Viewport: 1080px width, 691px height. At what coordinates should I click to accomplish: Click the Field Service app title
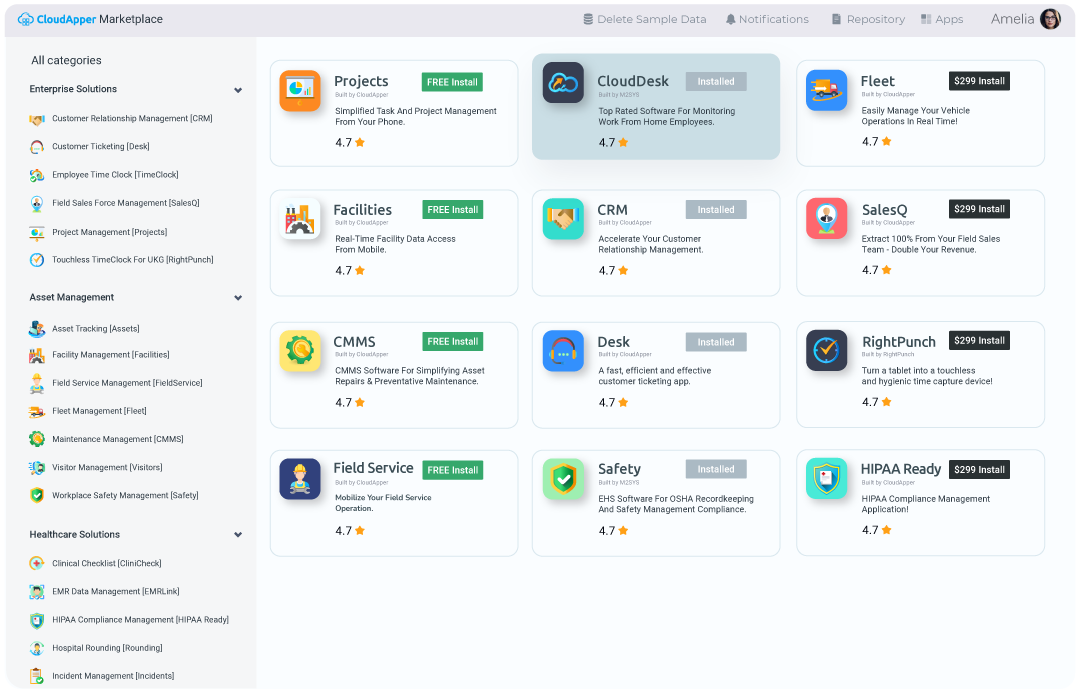[373, 468]
